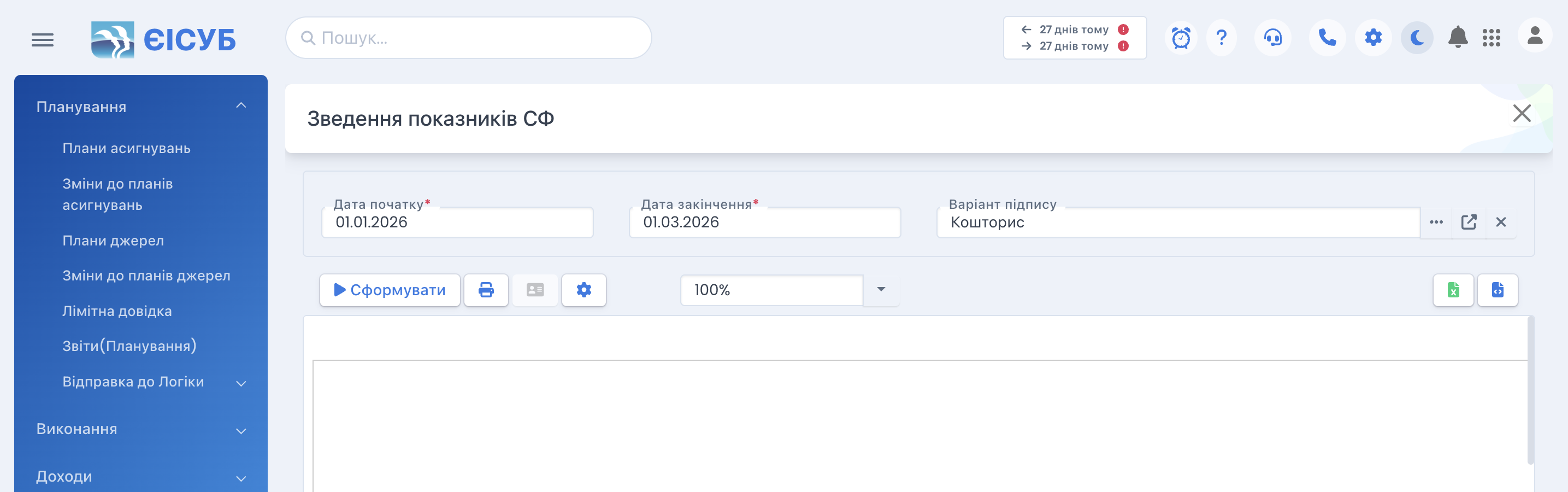Open the top bar settings gear
The width and height of the screenshot is (1568, 492).
[1373, 38]
